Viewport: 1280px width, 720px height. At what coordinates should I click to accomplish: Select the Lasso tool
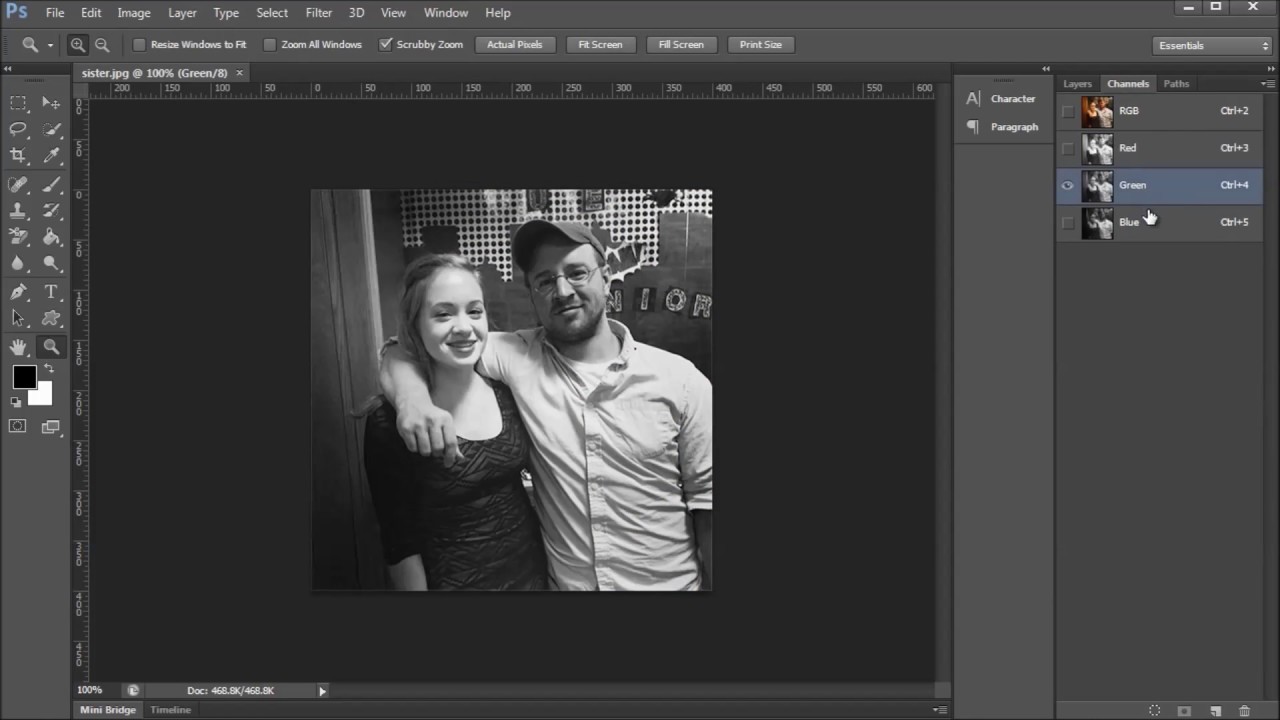click(18, 129)
